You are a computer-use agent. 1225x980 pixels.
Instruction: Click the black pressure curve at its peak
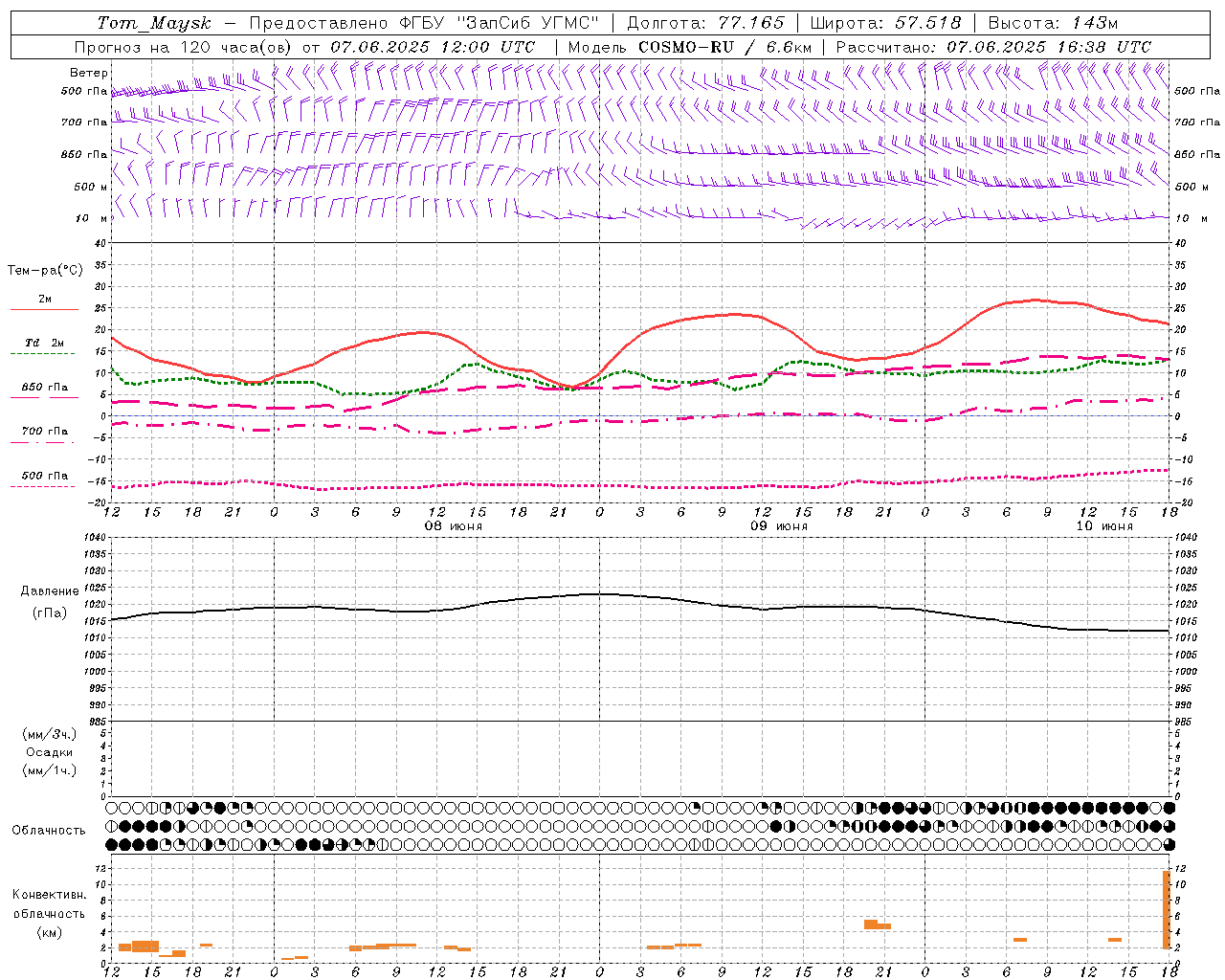600,594
